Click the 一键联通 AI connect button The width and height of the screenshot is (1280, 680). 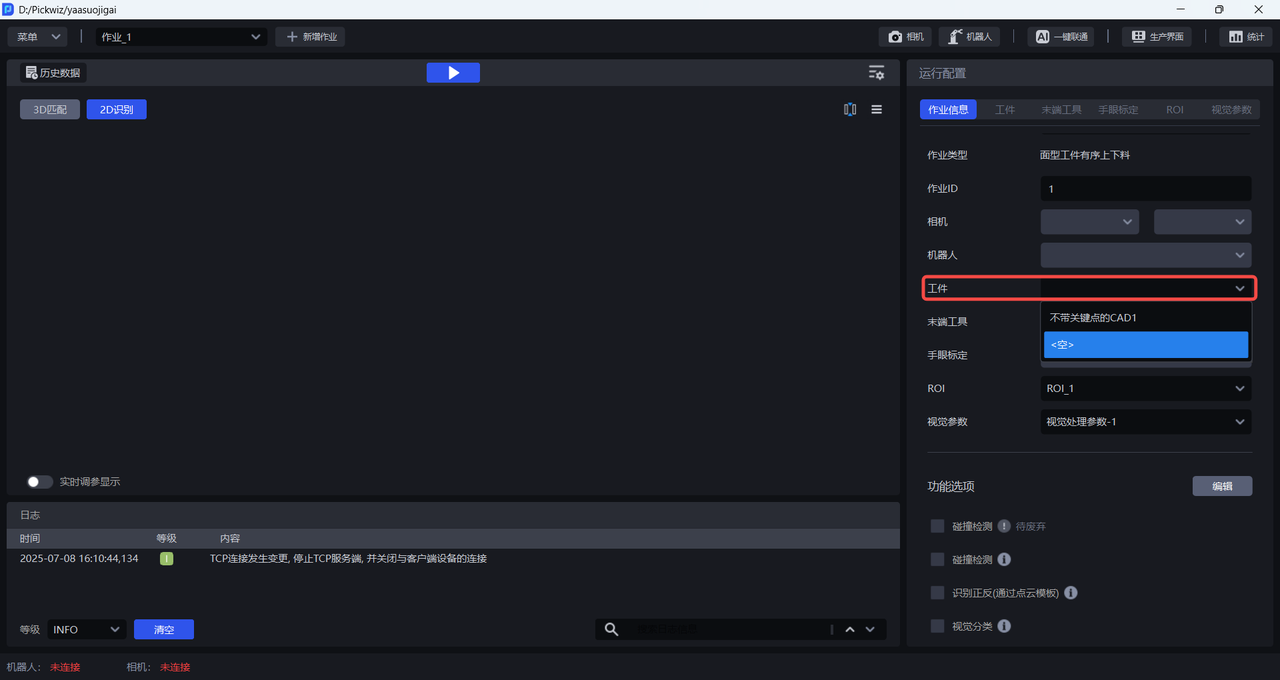tap(1060, 37)
